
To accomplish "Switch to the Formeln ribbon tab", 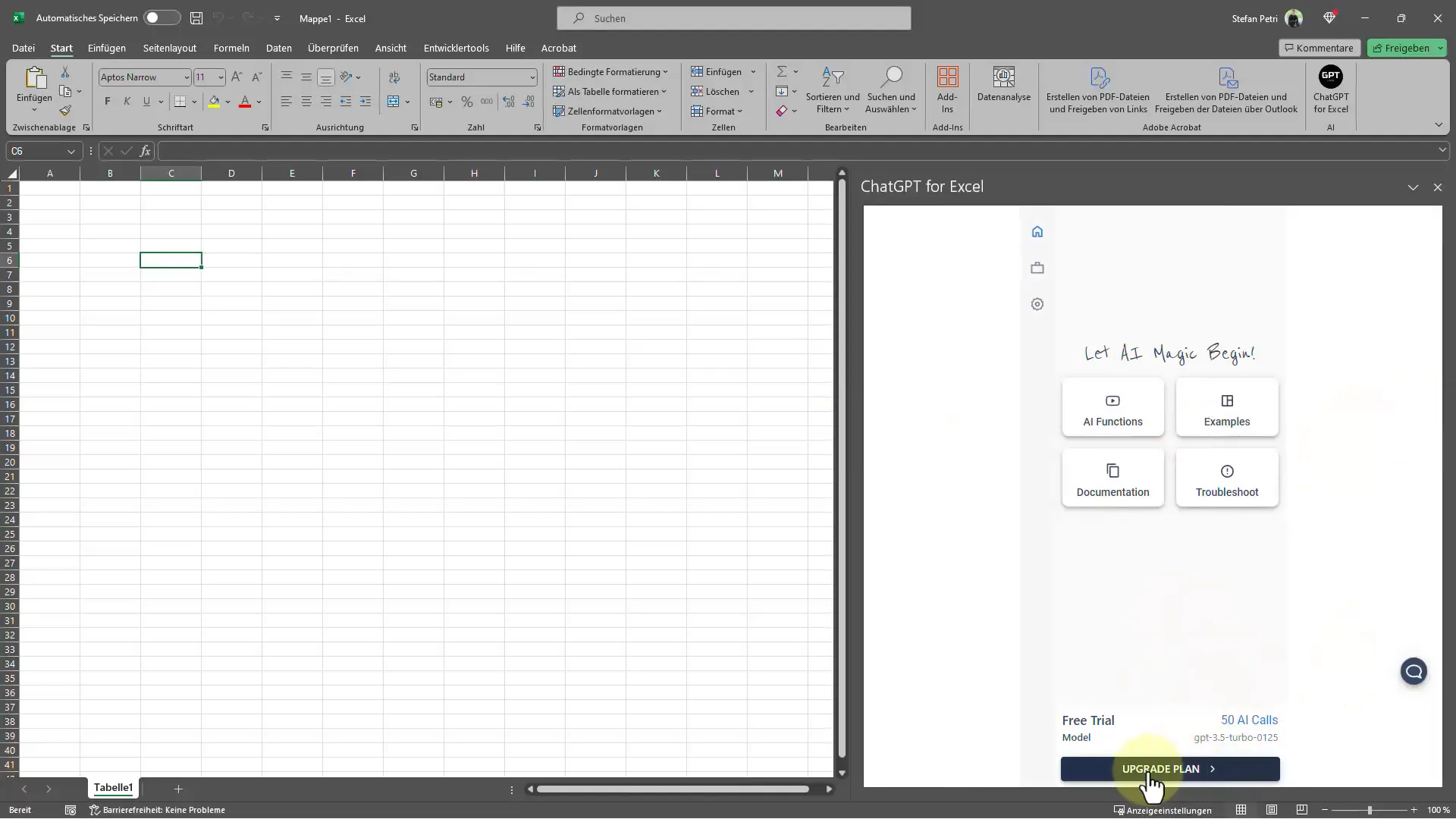I will coord(231,48).
